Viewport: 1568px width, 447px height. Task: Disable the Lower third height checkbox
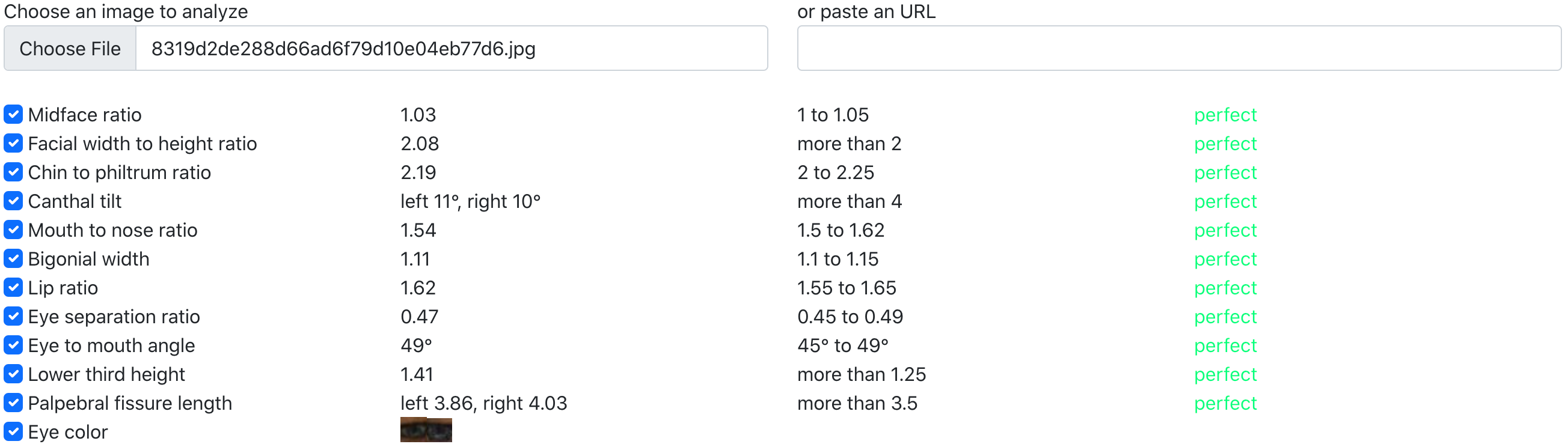click(x=13, y=375)
